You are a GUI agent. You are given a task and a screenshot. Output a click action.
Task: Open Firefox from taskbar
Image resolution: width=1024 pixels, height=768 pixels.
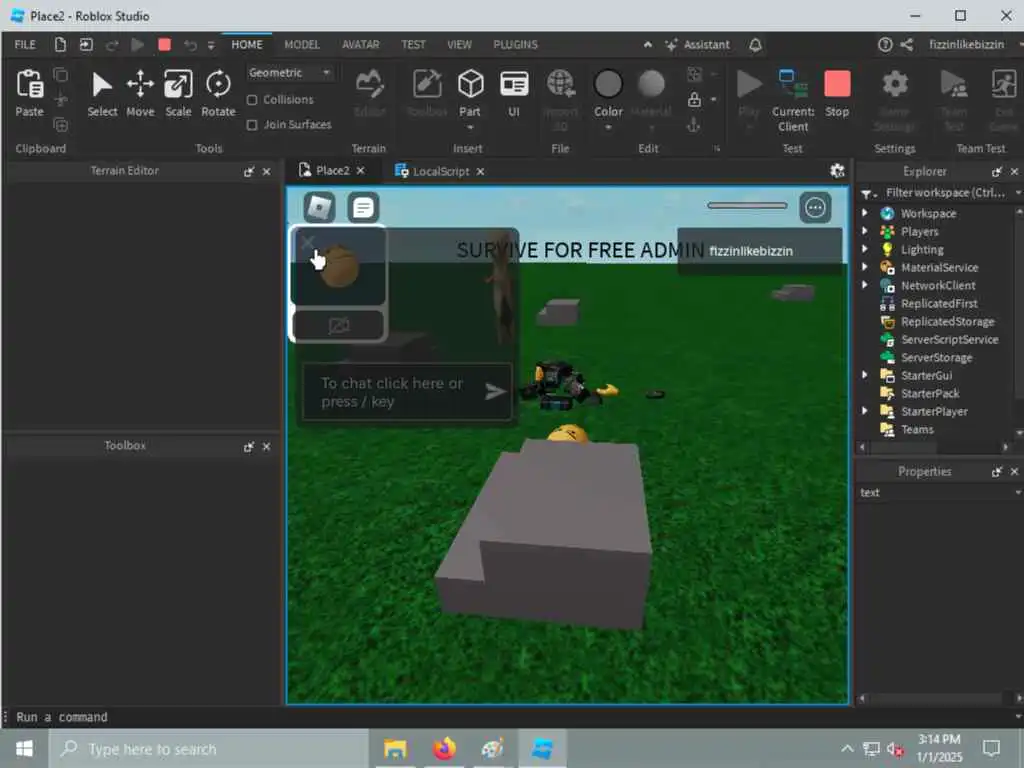tap(443, 748)
